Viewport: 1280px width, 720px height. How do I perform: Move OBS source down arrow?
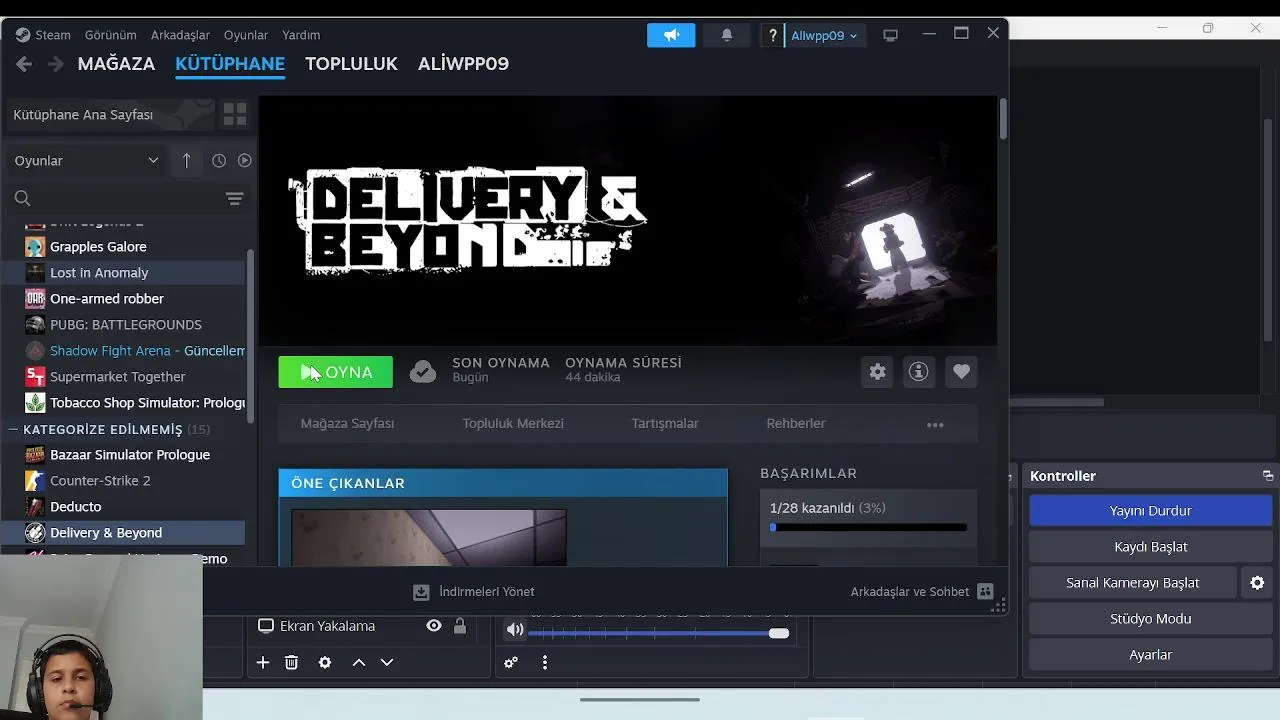tap(387, 662)
